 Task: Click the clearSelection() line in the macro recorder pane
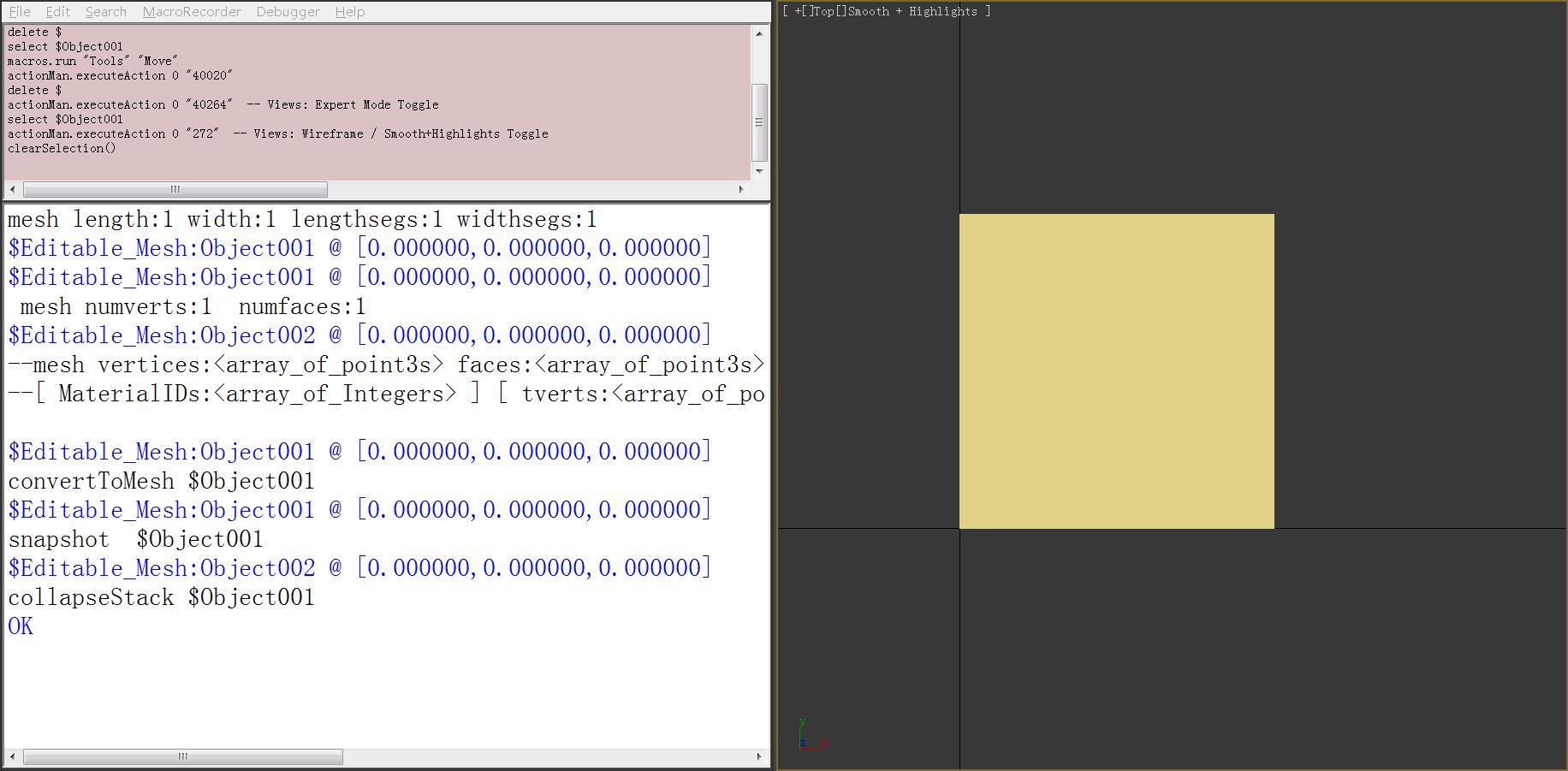(61, 148)
